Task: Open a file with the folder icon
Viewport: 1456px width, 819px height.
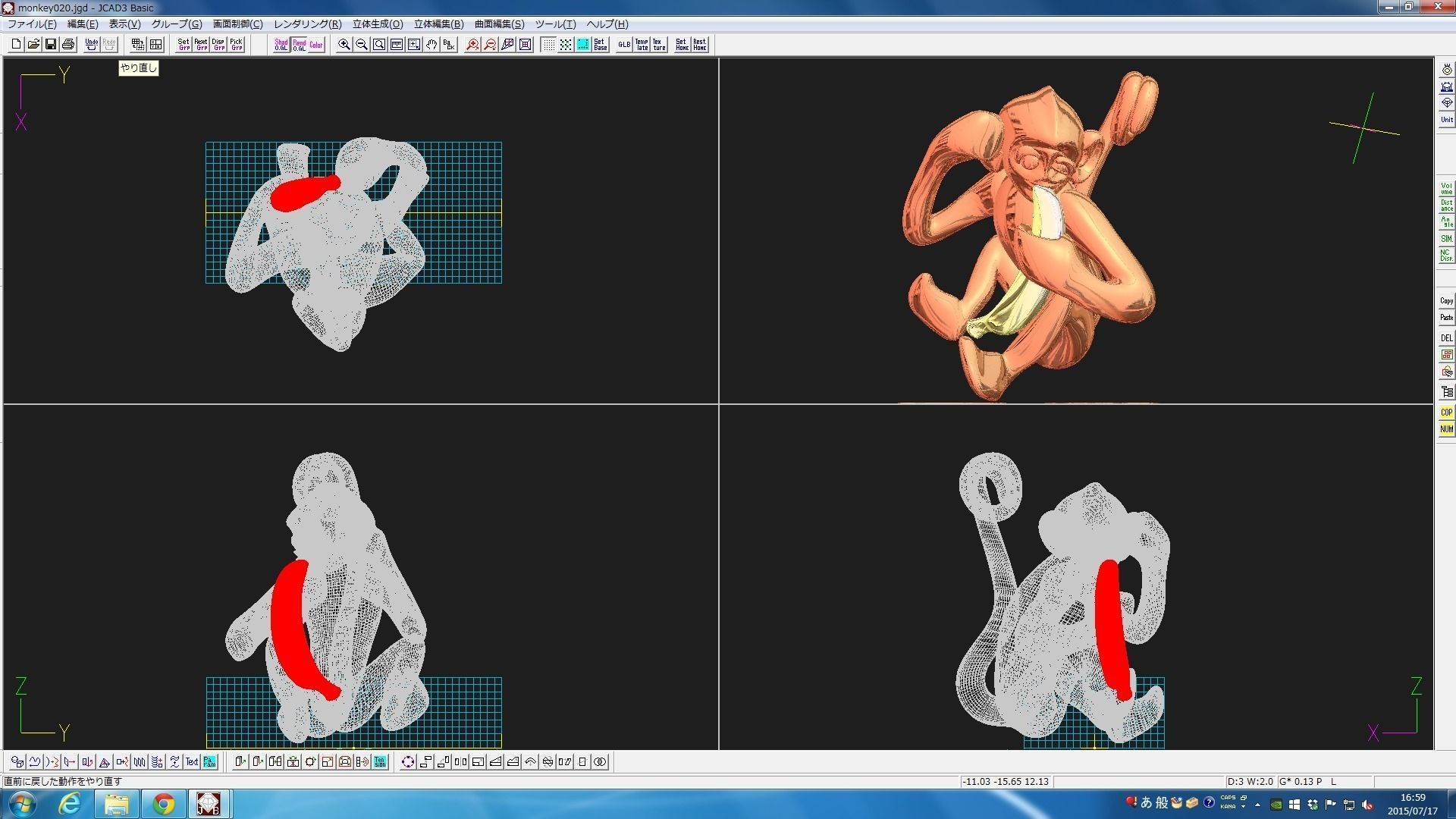Action: (33, 45)
